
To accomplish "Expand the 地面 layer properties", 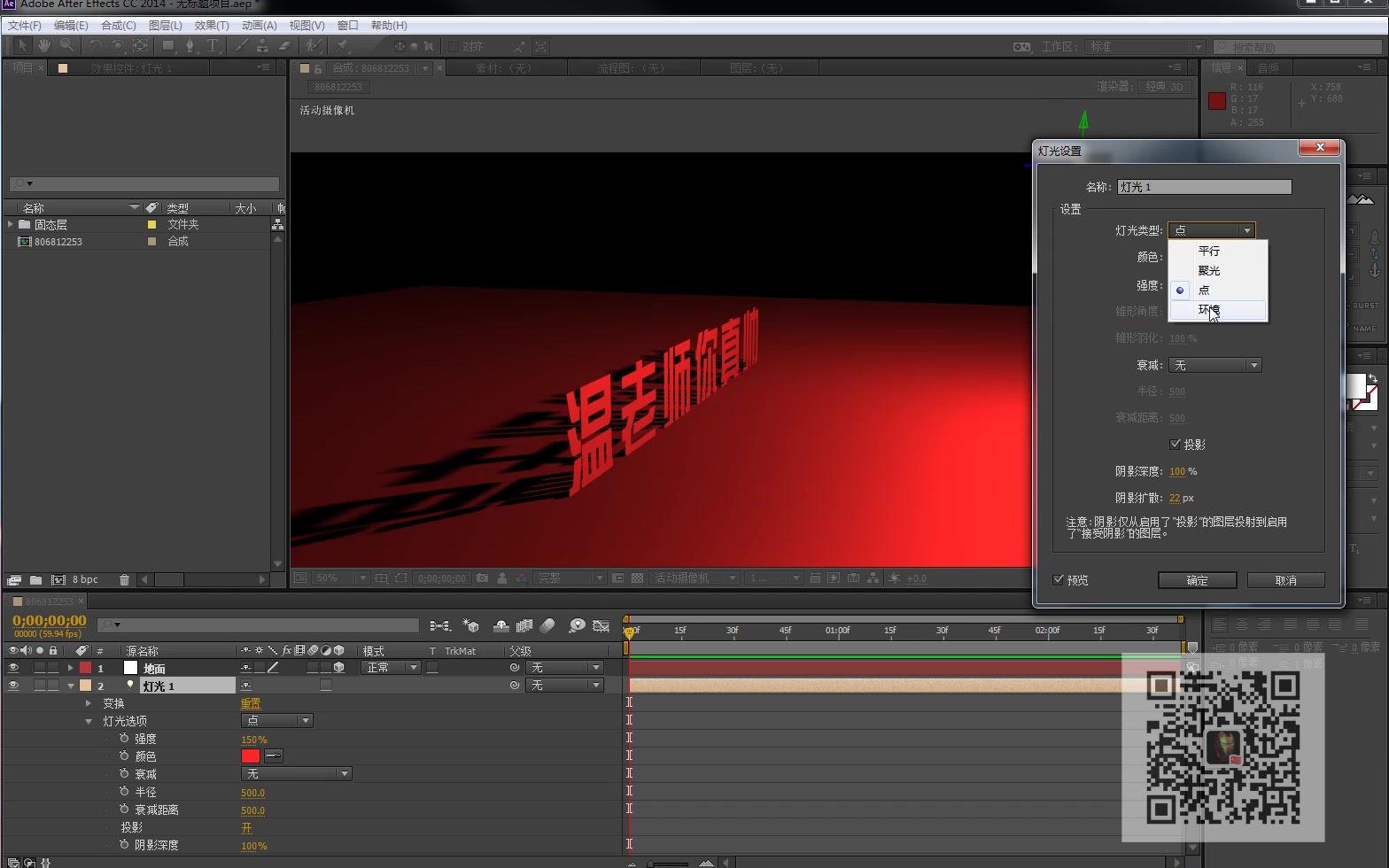I will coord(70,668).
